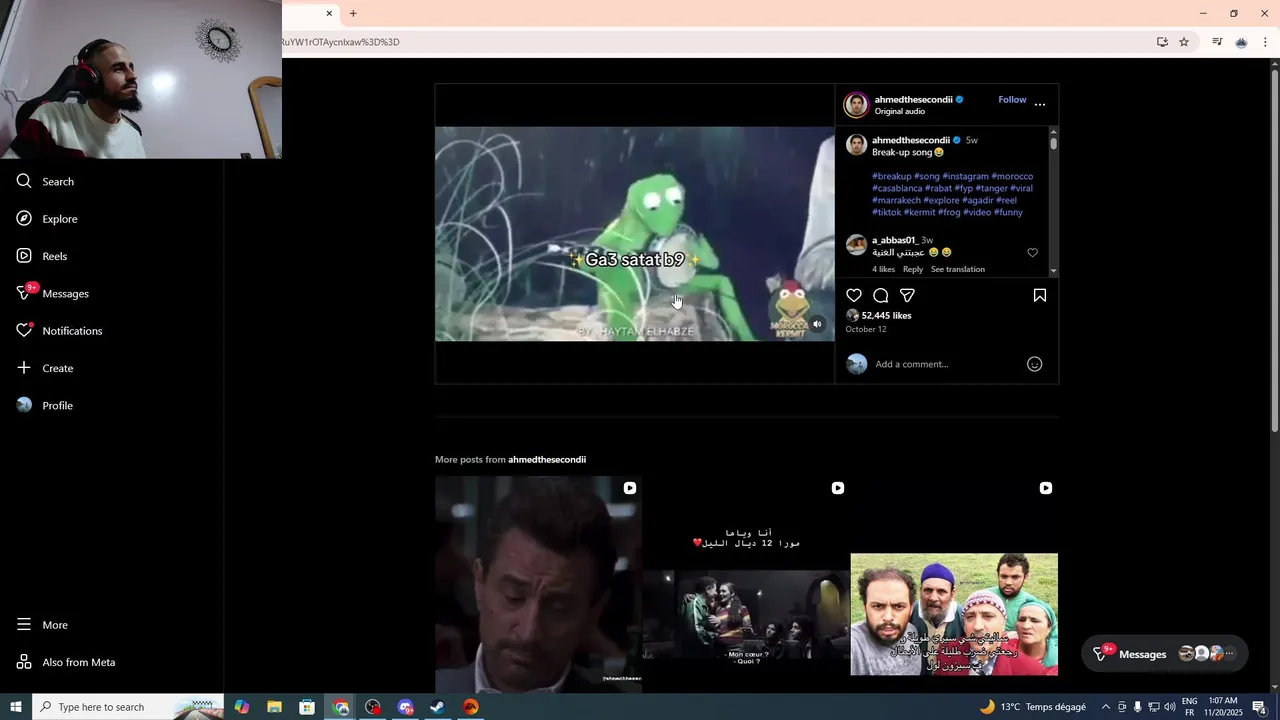This screenshot has height=720, width=1280.
Task: Bookmark this page with star icon
Action: pos(1184,42)
